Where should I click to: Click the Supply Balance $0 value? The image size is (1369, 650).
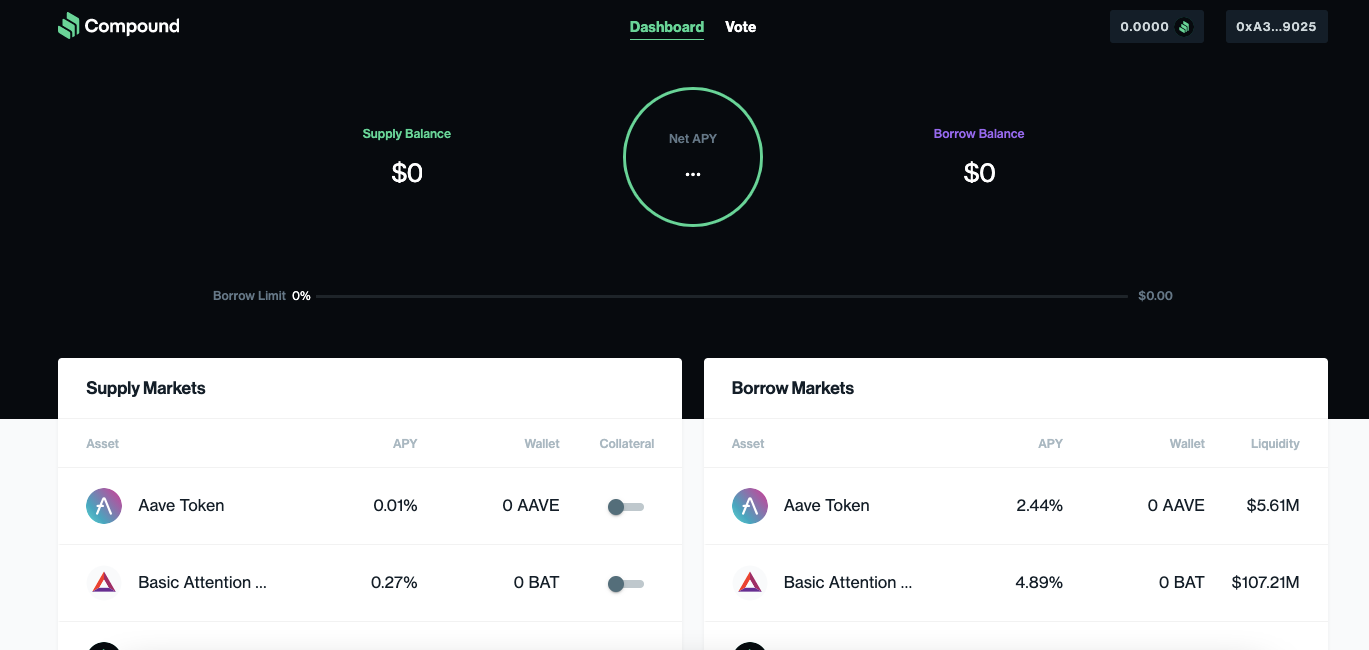[407, 173]
